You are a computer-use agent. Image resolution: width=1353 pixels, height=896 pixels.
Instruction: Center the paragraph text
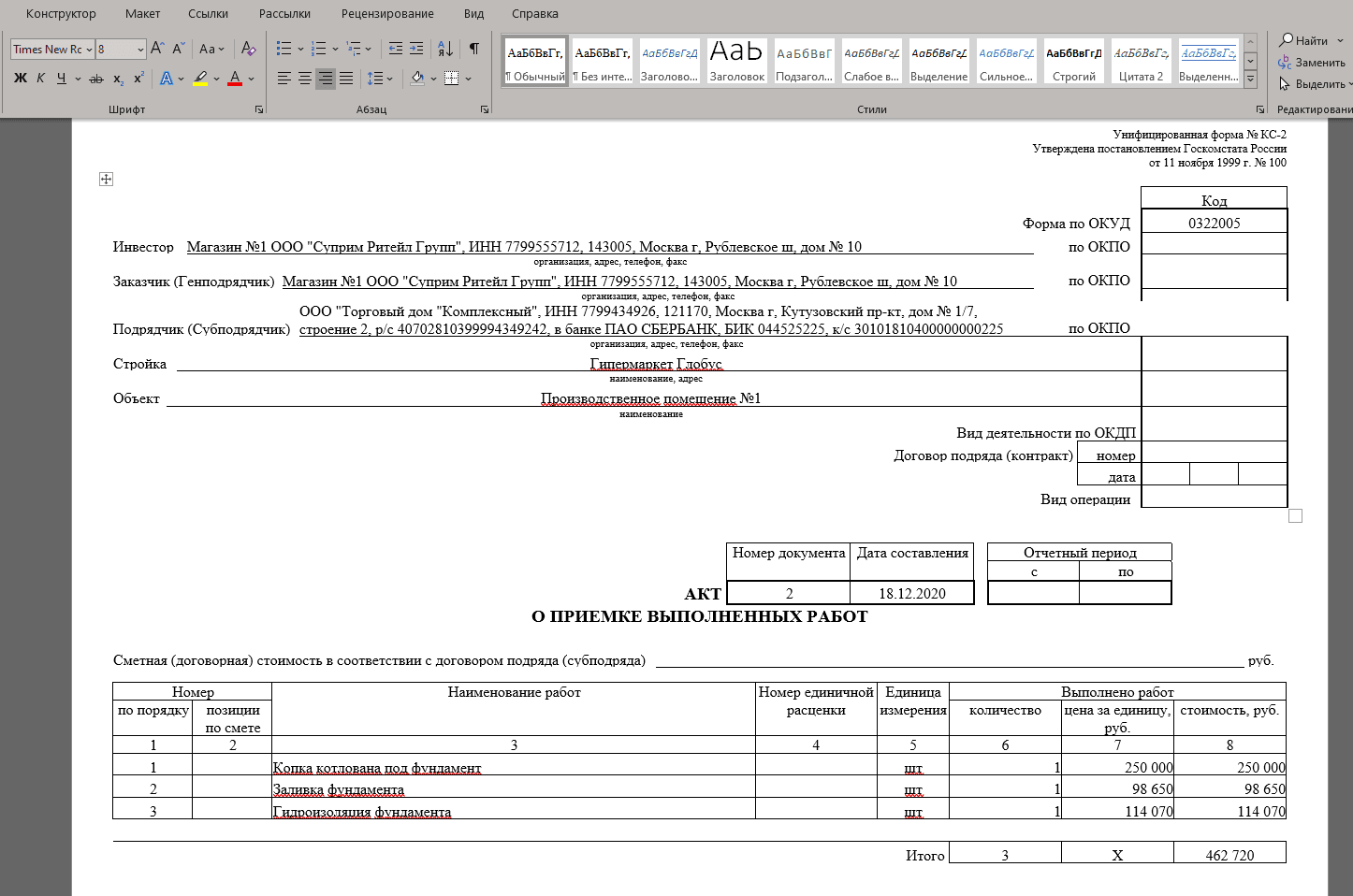tap(305, 79)
